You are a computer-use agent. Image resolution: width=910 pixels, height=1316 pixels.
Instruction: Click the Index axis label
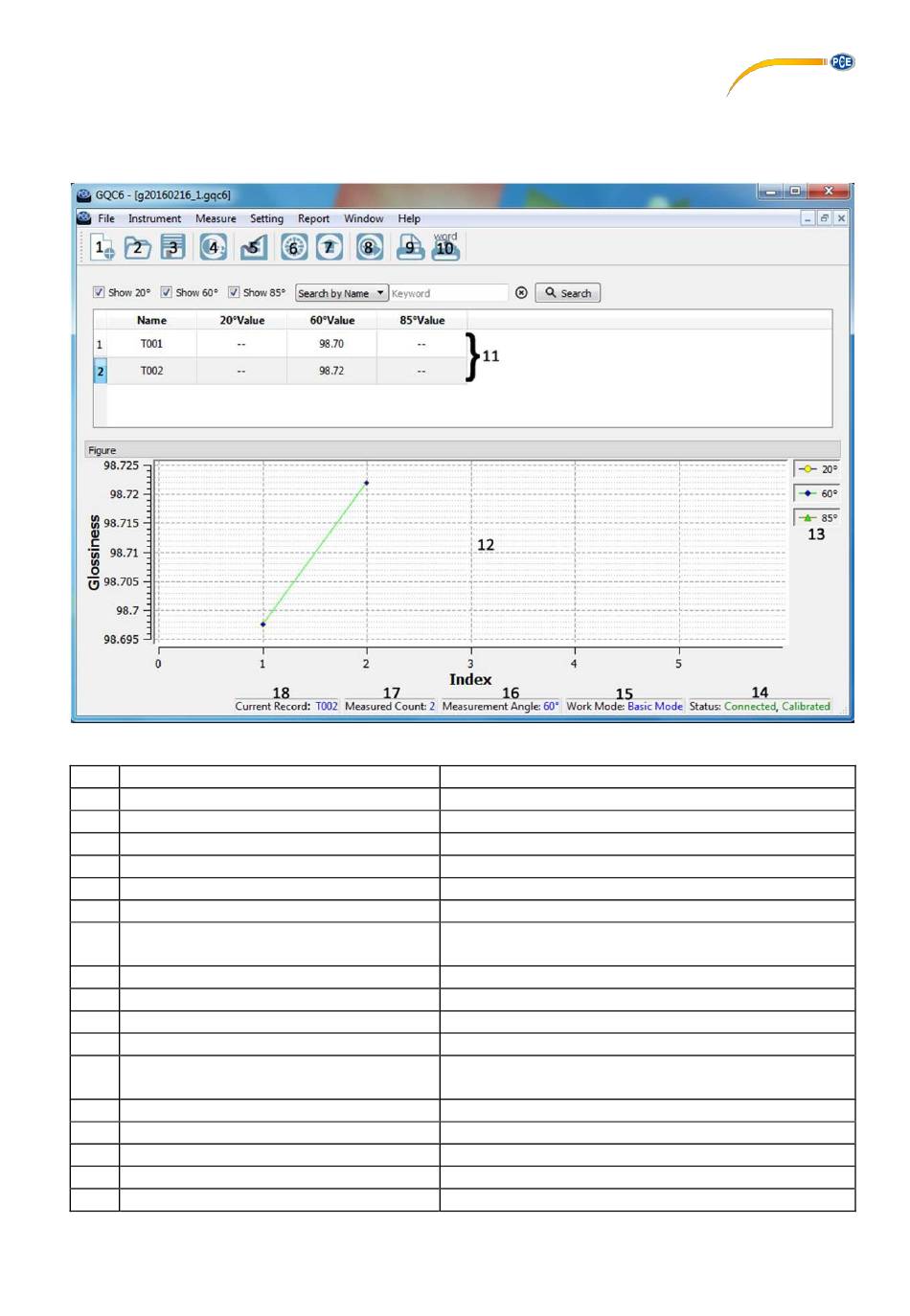pyautogui.click(x=470, y=679)
